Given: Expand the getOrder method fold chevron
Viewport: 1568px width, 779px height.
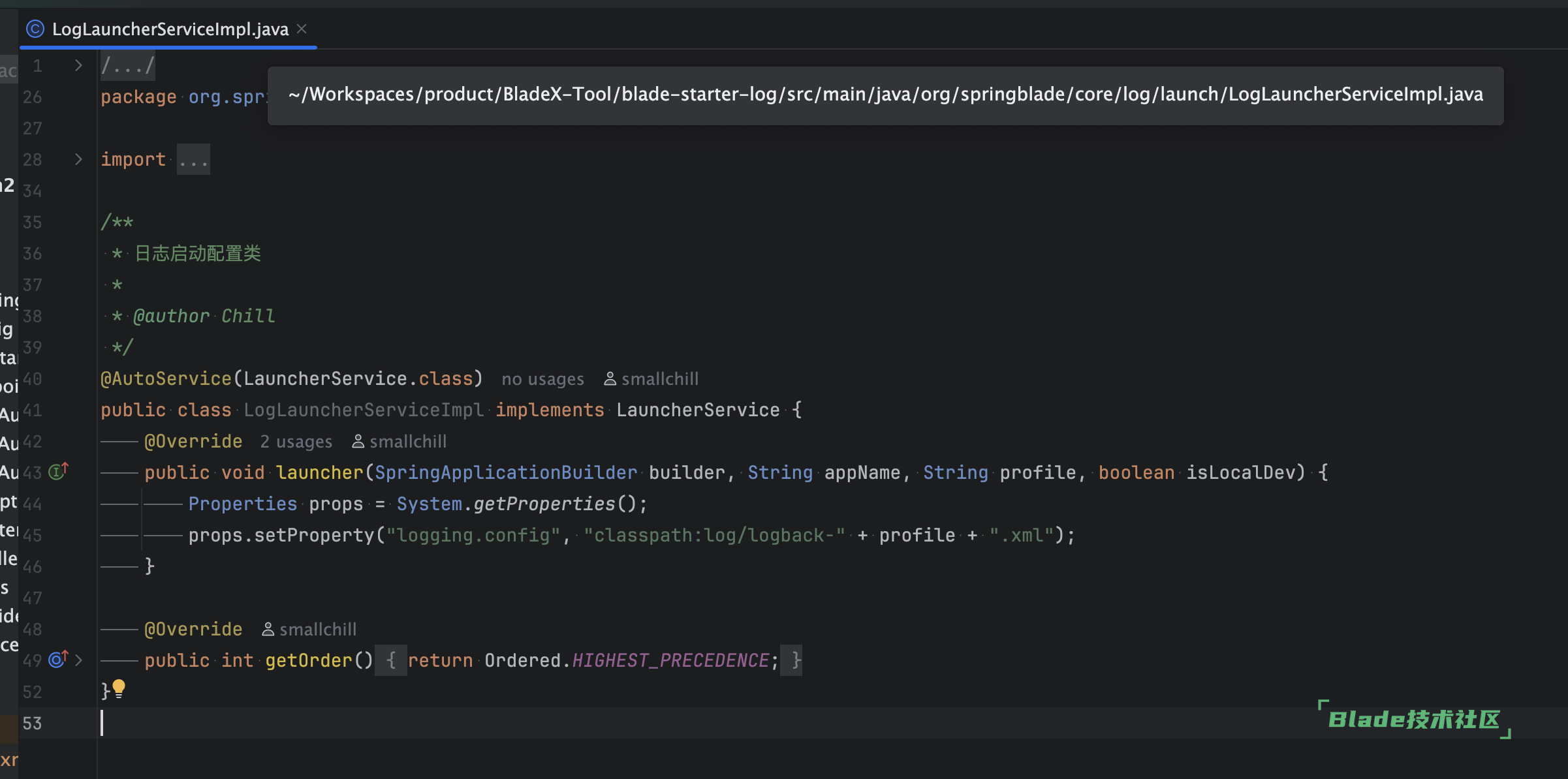Looking at the screenshot, I should click(x=78, y=660).
